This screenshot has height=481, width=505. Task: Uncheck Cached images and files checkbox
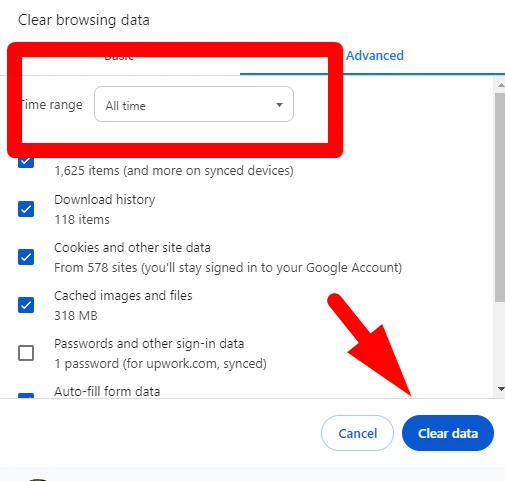click(26, 305)
